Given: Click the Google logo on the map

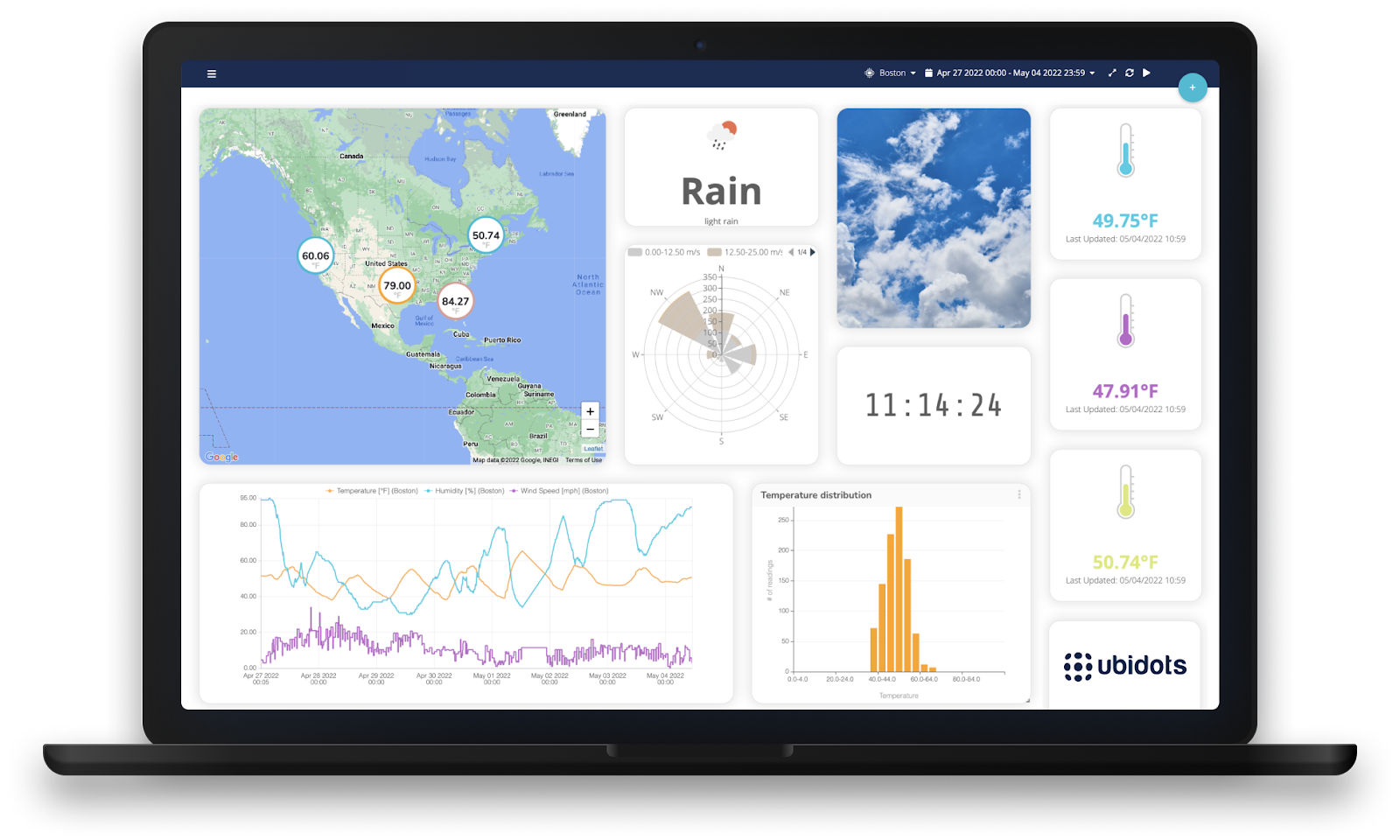Looking at the screenshot, I should (x=221, y=457).
